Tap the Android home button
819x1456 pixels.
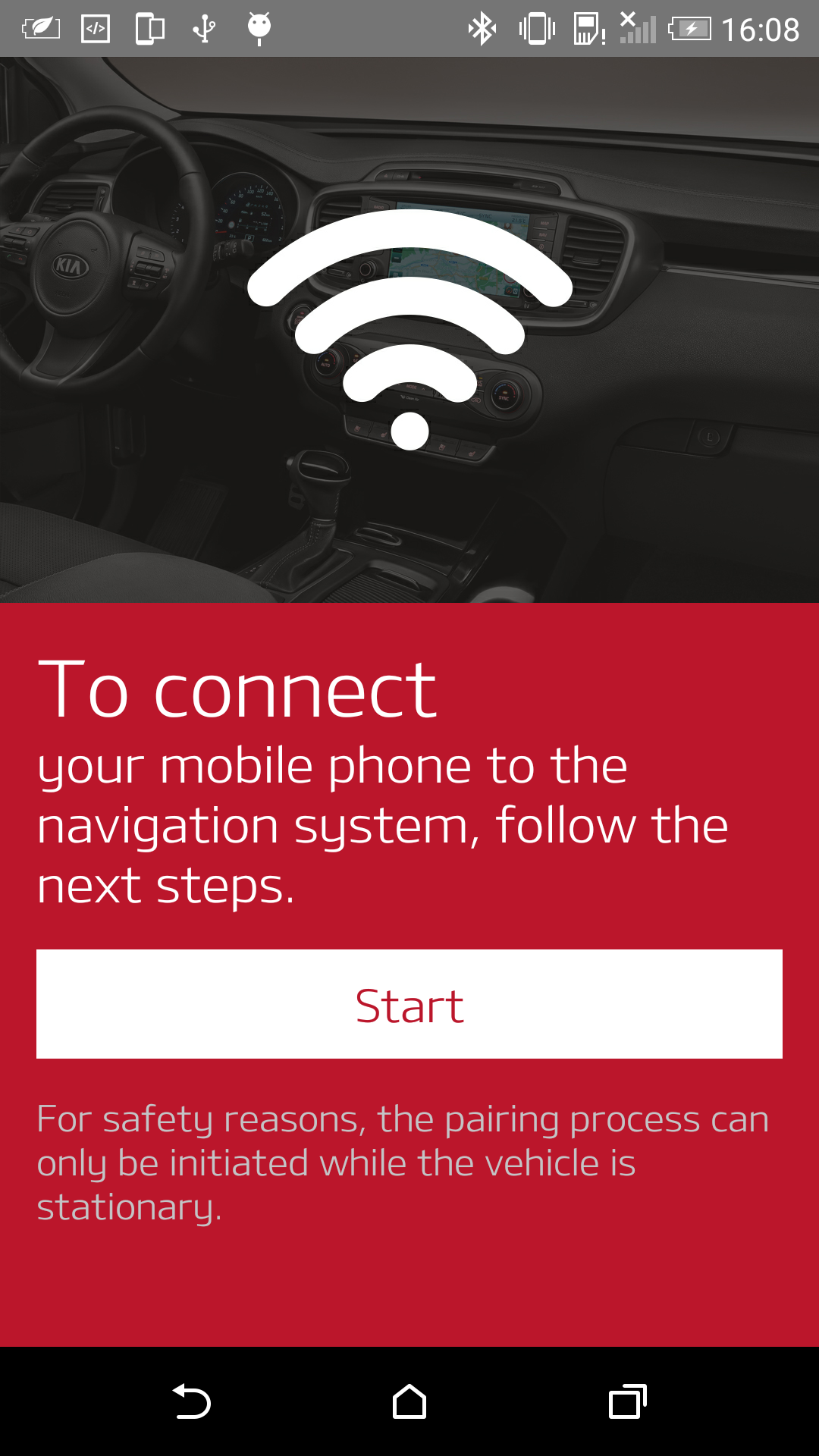[x=409, y=1401]
